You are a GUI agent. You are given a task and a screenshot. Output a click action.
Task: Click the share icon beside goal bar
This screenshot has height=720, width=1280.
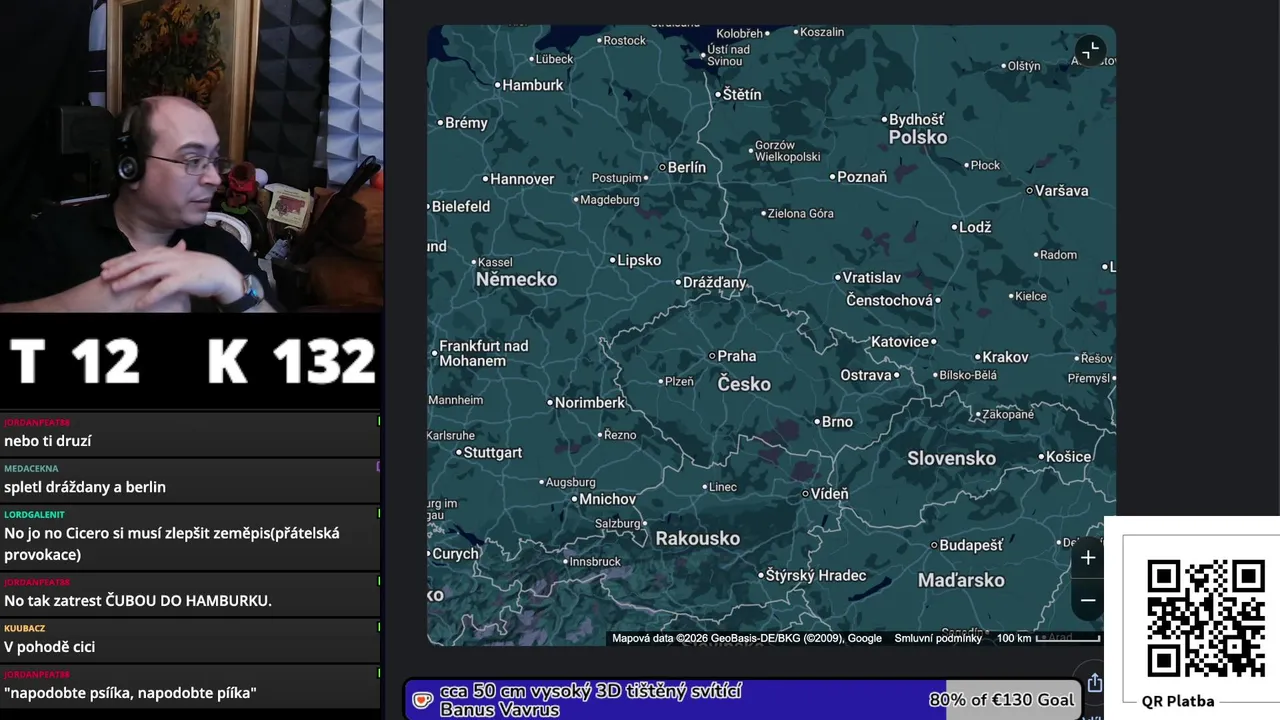pos(1094,682)
